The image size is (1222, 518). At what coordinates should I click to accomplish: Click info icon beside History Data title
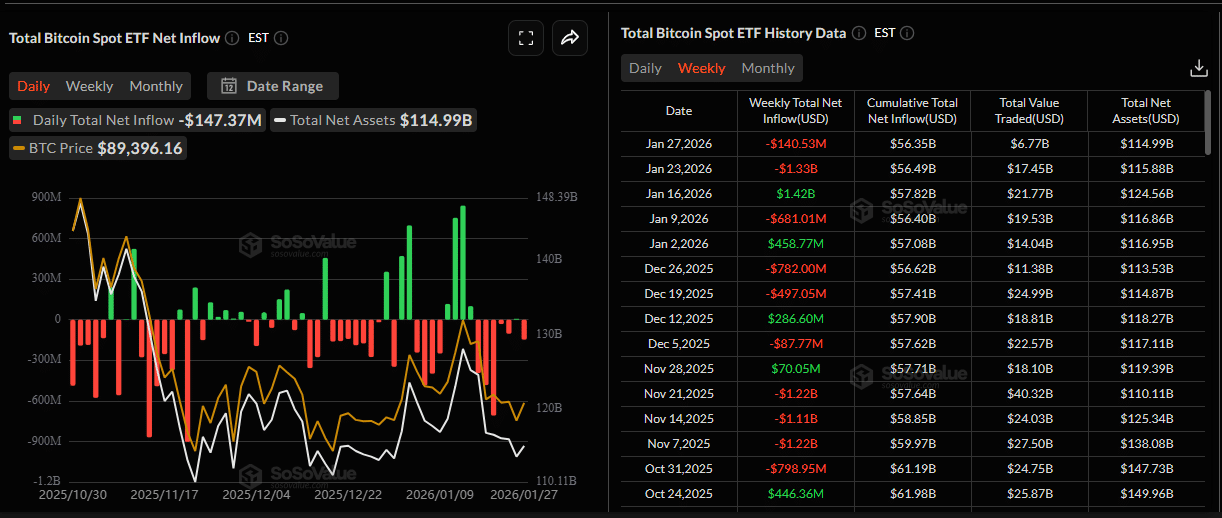(859, 33)
